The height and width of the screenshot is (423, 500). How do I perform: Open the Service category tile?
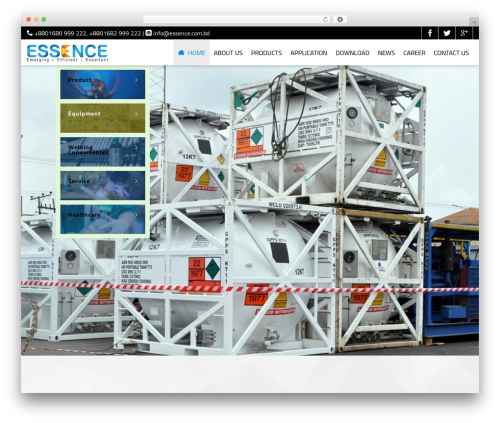click(103, 185)
